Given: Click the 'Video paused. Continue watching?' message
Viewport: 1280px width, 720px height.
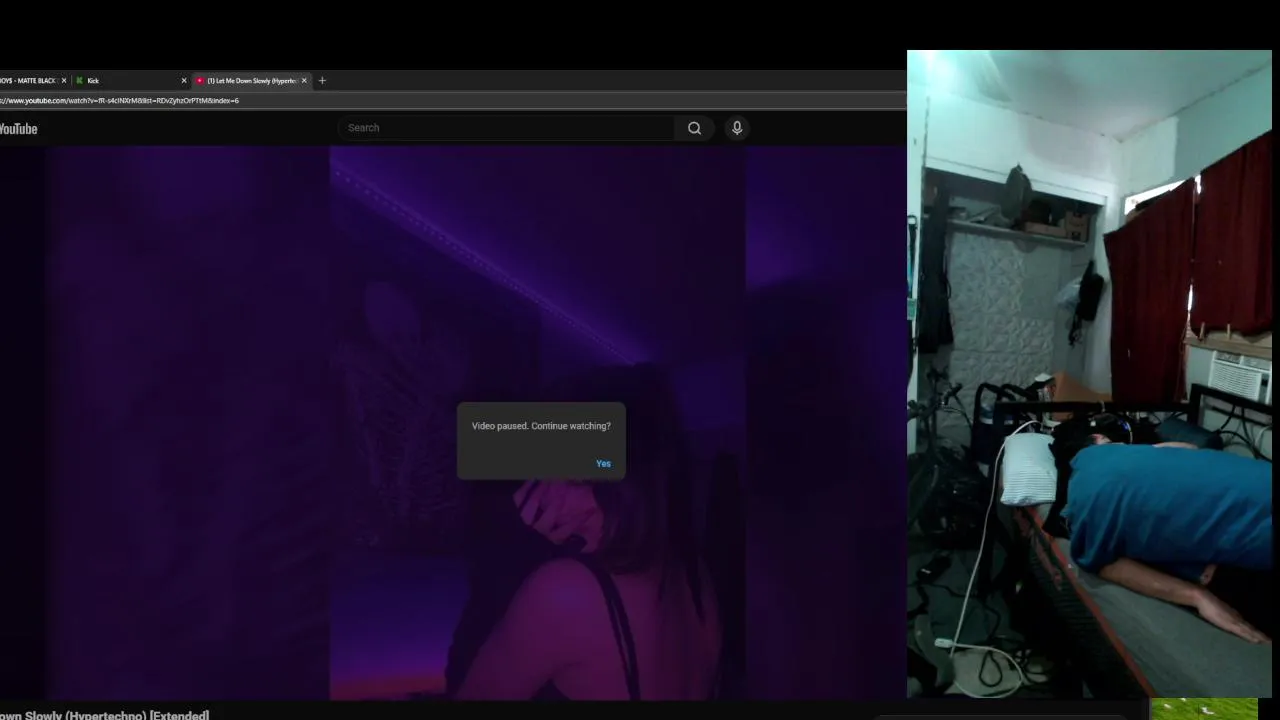Looking at the screenshot, I should pos(541,426).
